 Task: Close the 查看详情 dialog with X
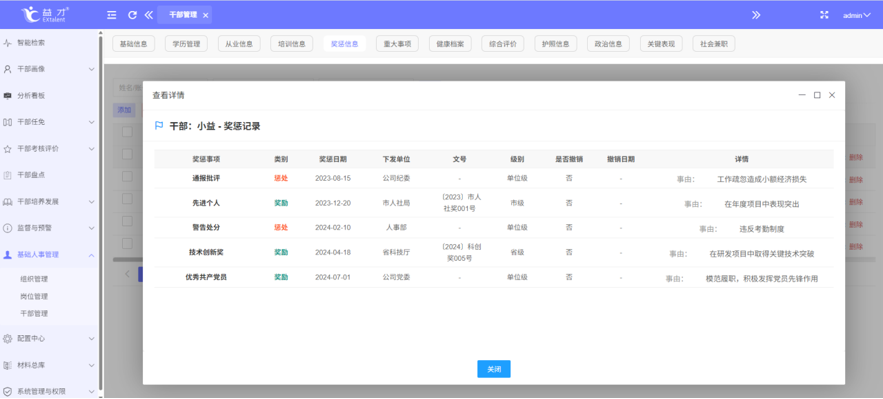(832, 95)
